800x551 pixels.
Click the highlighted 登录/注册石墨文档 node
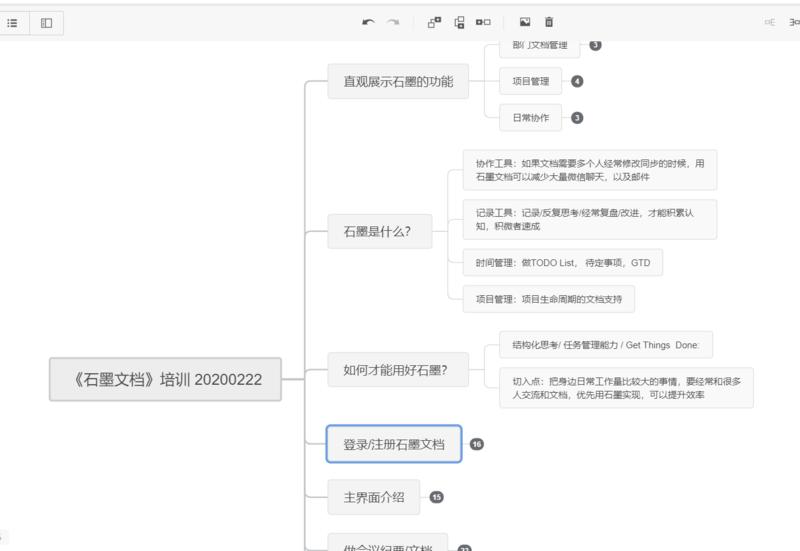[x=394, y=444]
